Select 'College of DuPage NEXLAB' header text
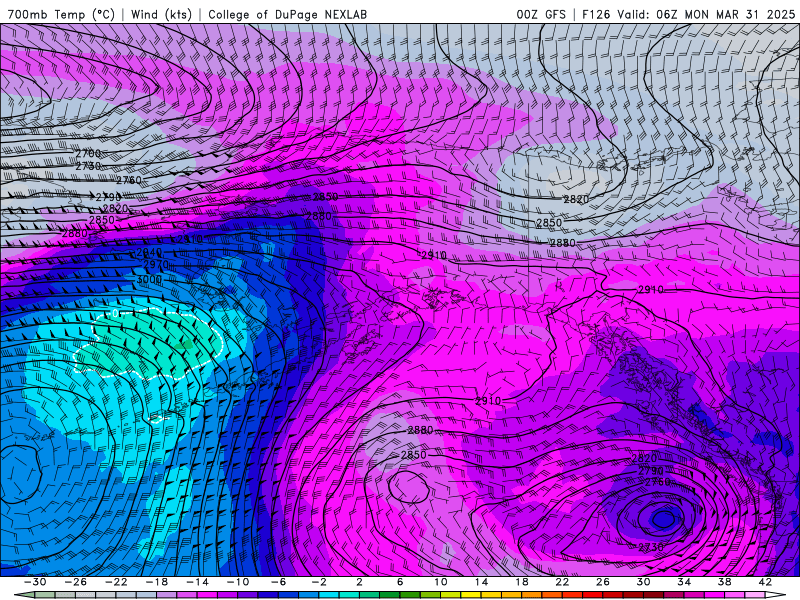Screen dimensions: 800x600 click(x=287, y=14)
